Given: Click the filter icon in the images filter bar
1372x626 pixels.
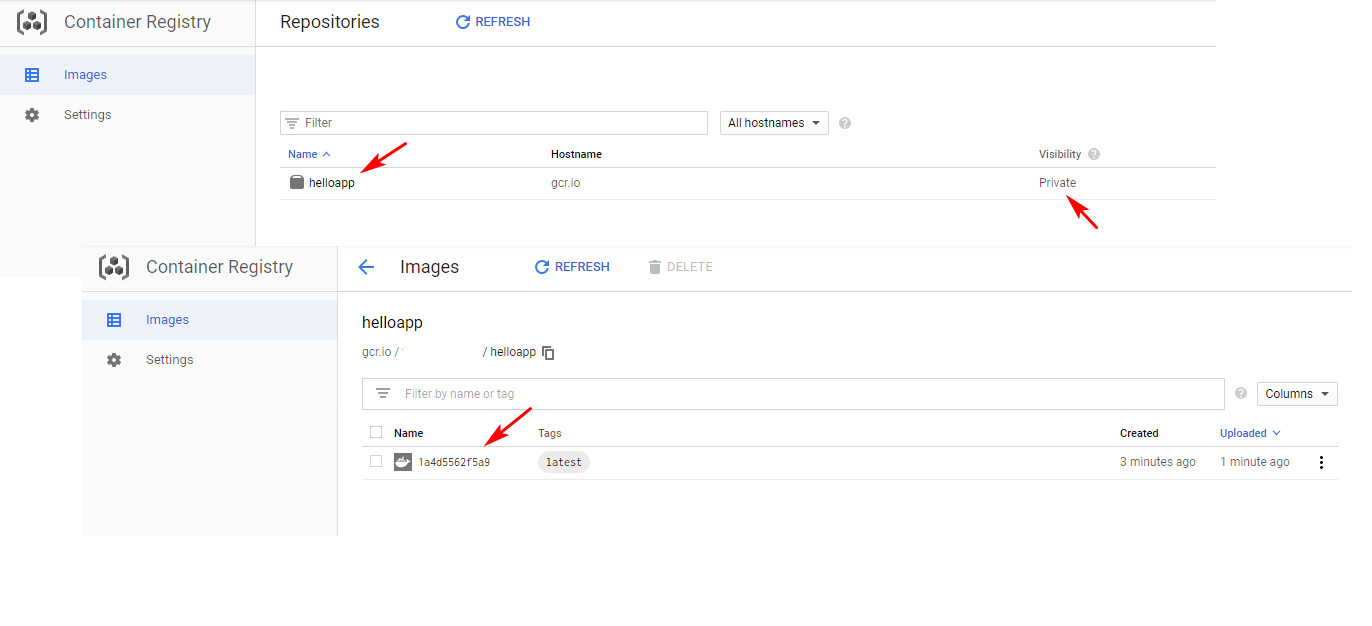Looking at the screenshot, I should [x=382, y=394].
